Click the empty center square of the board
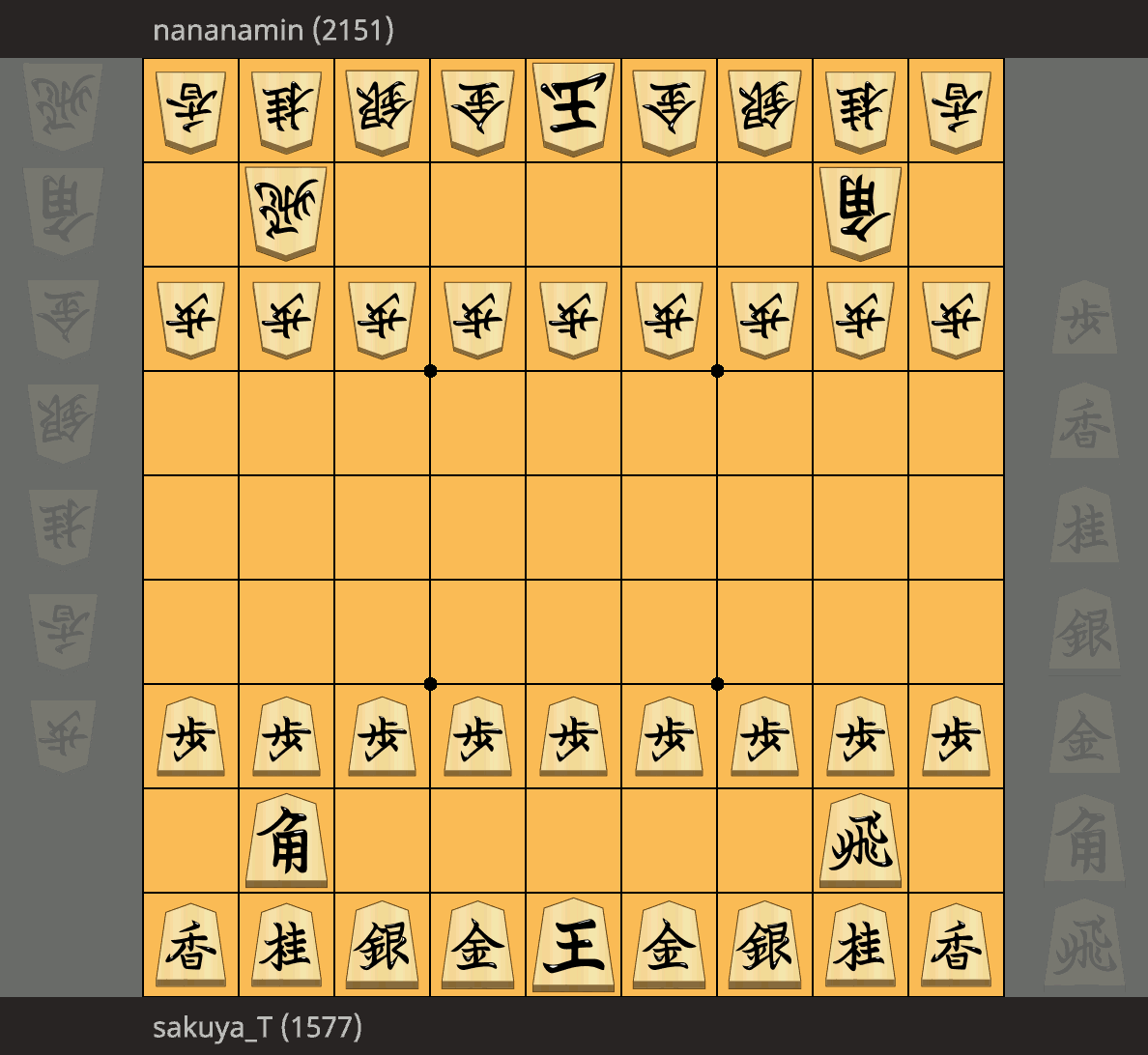Viewport: 1148px width, 1055px height. click(x=573, y=527)
